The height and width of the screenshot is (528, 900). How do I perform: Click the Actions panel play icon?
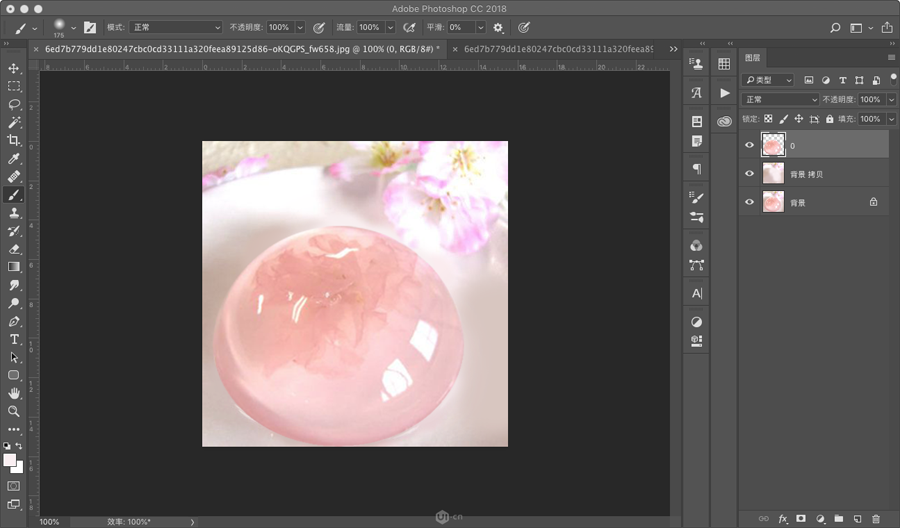[725, 92]
